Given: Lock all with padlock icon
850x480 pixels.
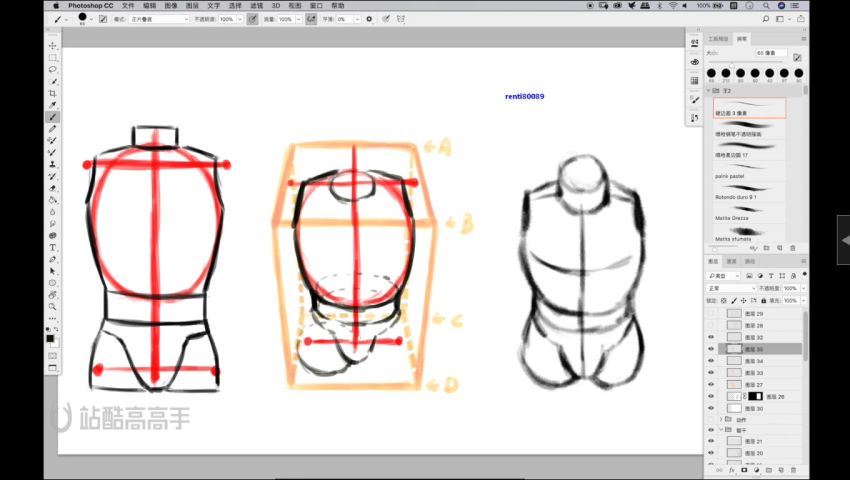Looking at the screenshot, I should click(763, 300).
